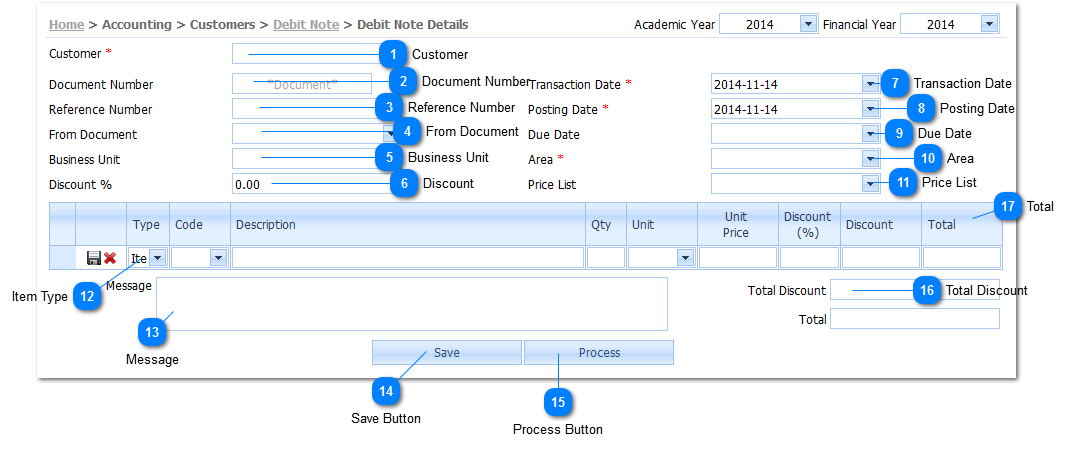Expand the Code dropdown in grid row

pyautogui.click(x=218, y=258)
